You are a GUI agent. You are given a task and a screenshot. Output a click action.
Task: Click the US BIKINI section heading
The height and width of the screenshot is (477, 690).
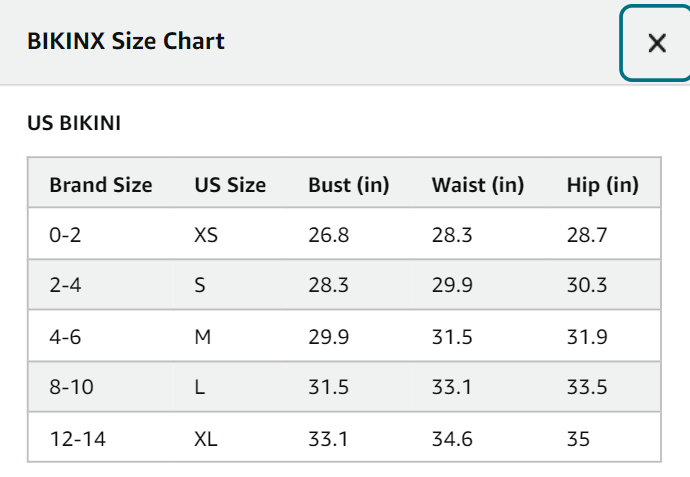tap(74, 123)
